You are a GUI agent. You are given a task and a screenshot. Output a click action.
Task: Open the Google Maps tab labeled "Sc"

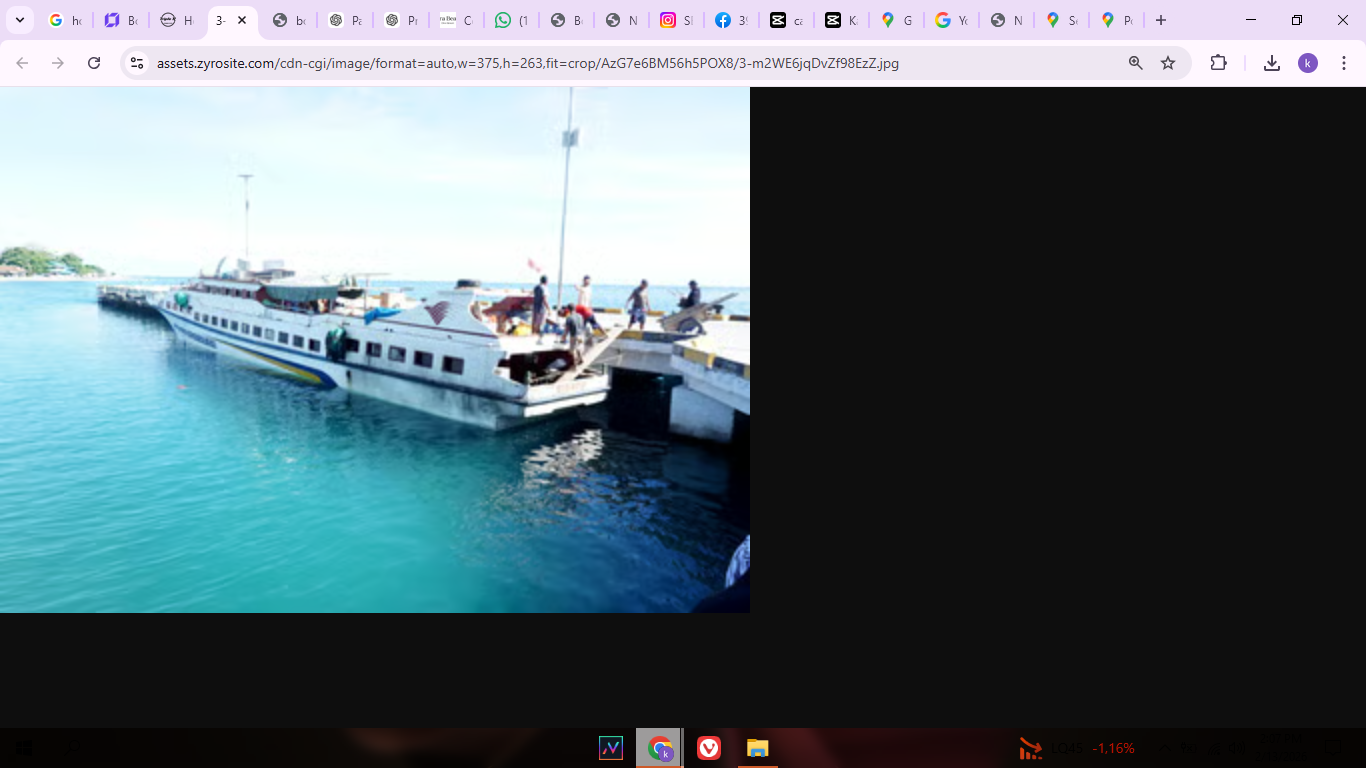click(x=1062, y=20)
